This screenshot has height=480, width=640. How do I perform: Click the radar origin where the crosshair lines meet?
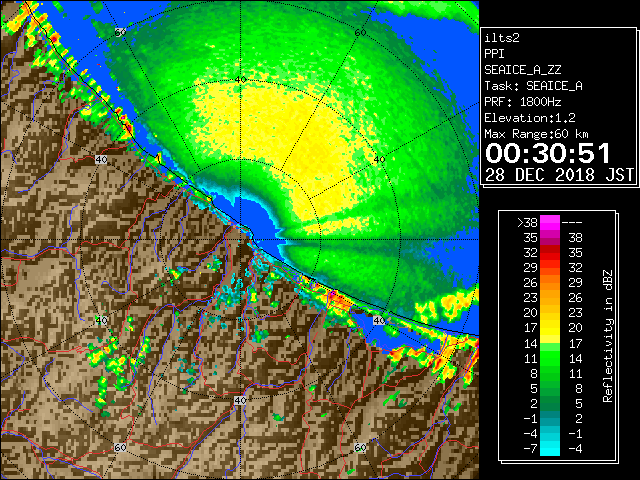pyautogui.click(x=240, y=240)
